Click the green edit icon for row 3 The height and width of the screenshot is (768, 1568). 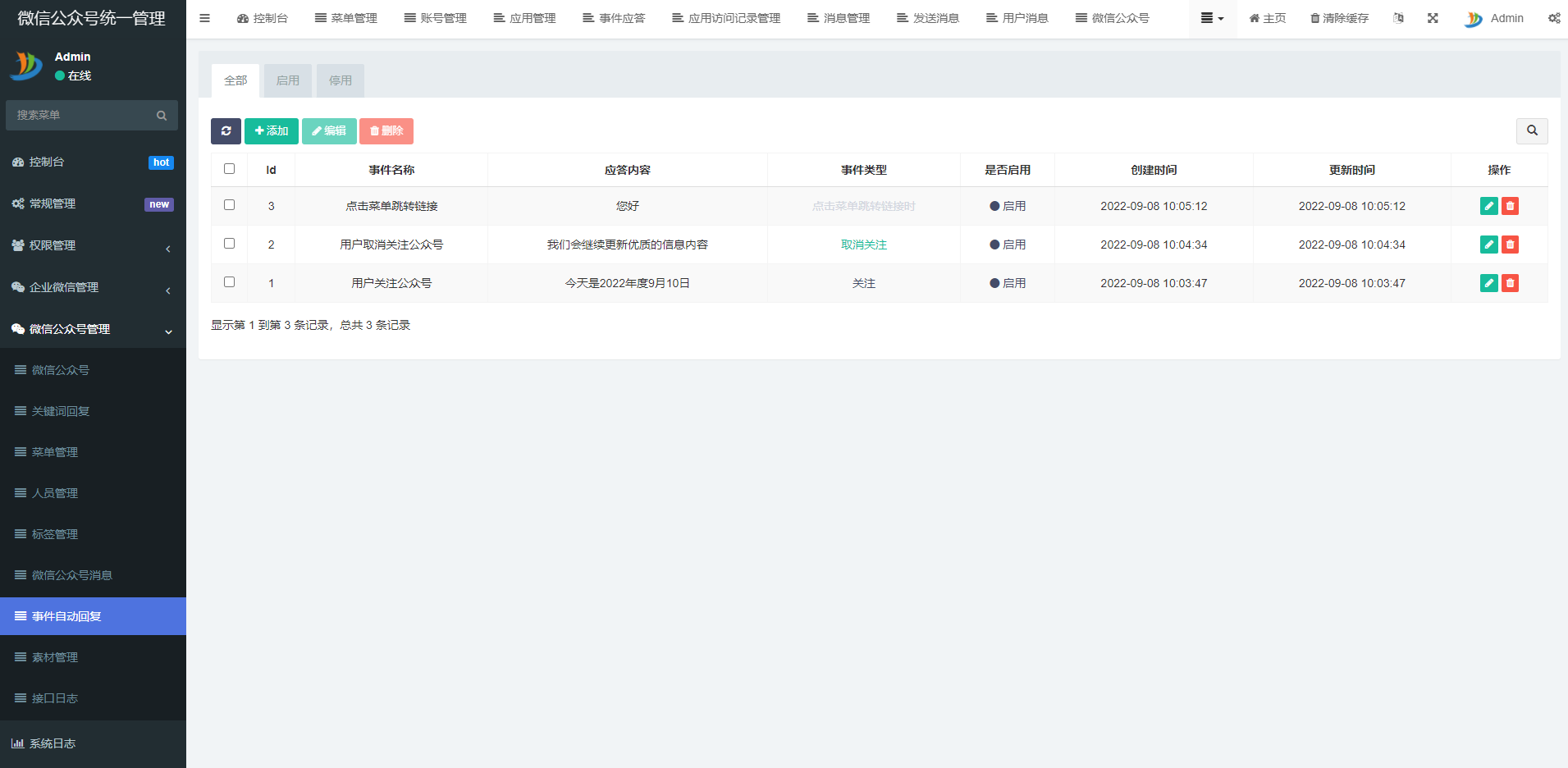1488,206
